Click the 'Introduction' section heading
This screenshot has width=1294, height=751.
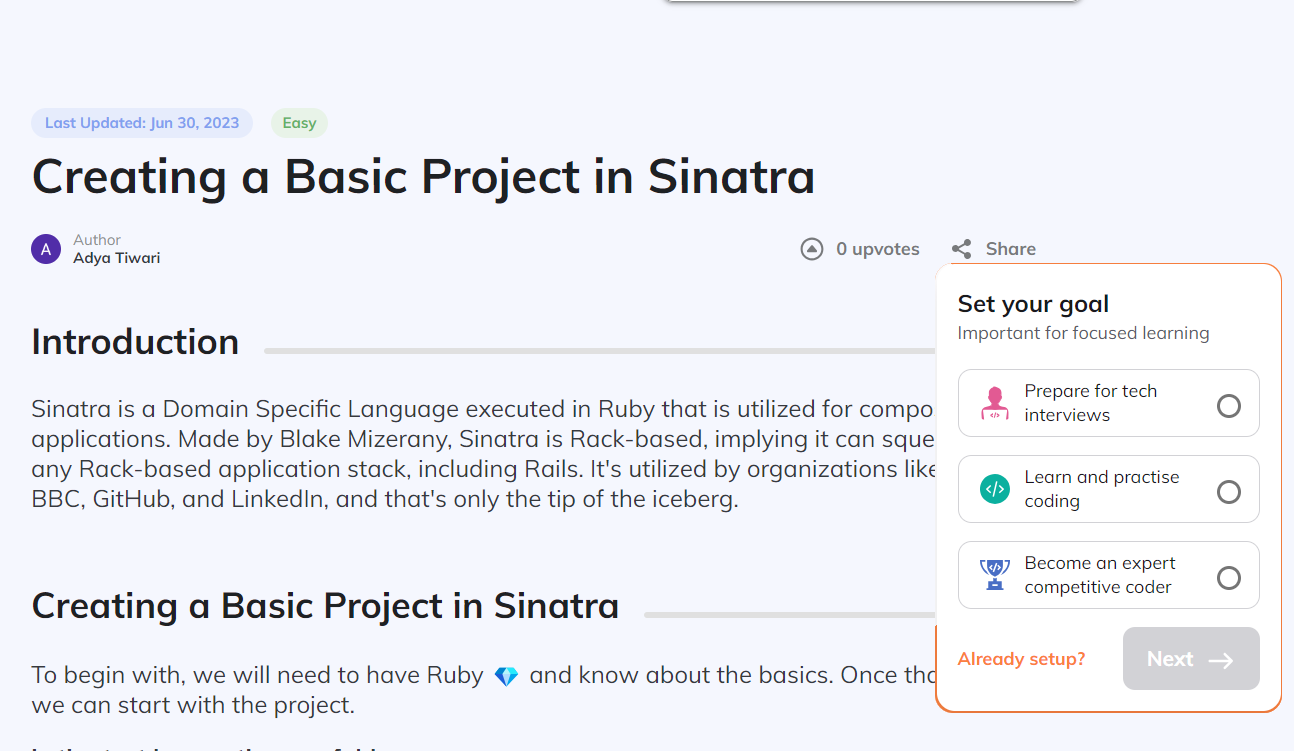click(135, 342)
